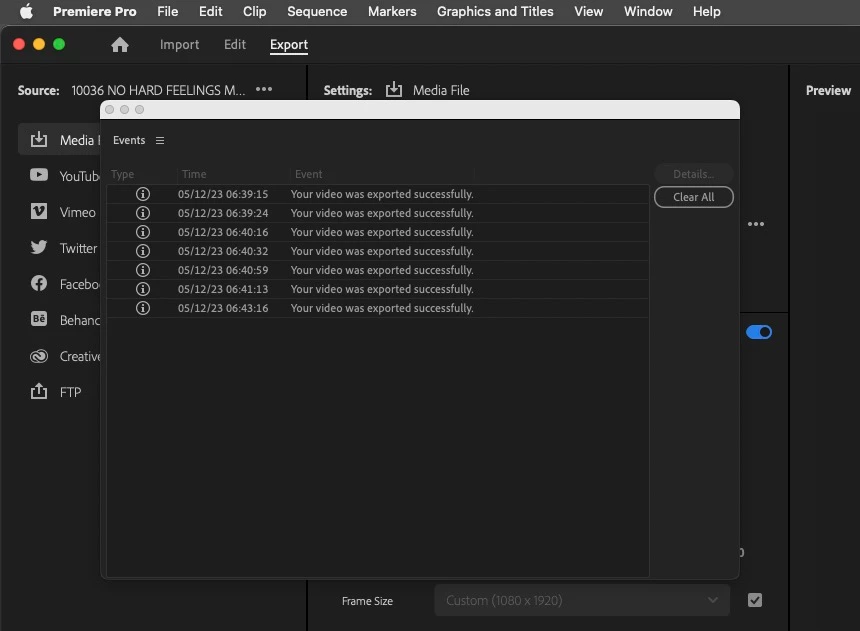This screenshot has height=631, width=860.
Task: Open Events panel hamburger menu
Action: pyautogui.click(x=160, y=140)
